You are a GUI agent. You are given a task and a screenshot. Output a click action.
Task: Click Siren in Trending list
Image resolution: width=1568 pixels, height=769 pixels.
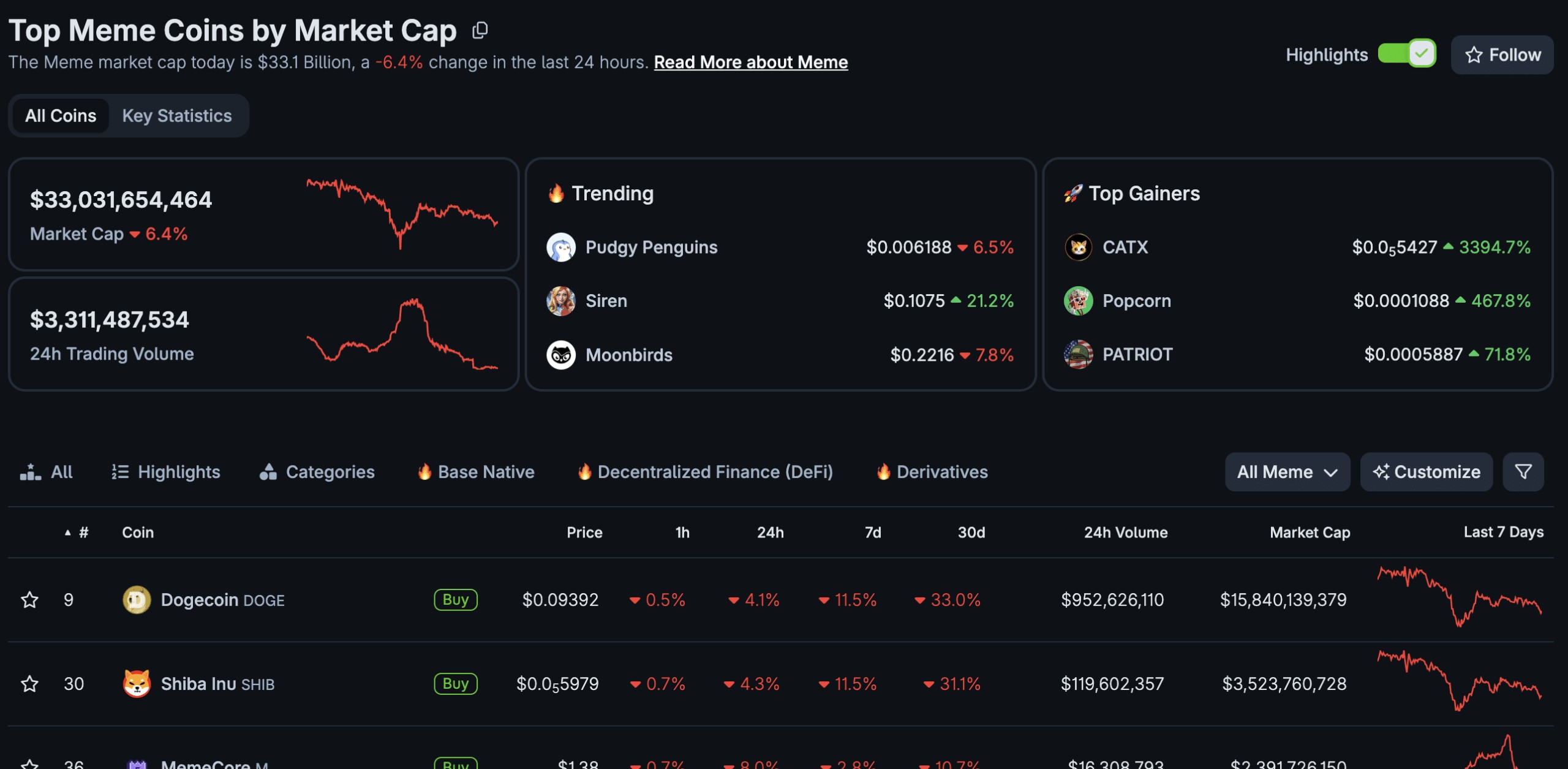click(606, 301)
